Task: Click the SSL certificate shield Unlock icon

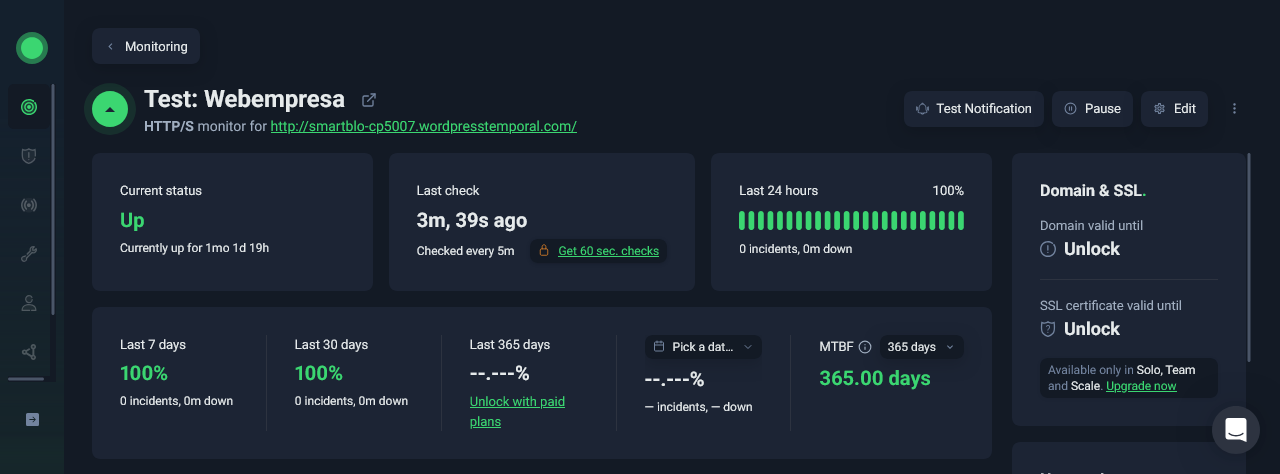Action: pyautogui.click(x=1048, y=329)
